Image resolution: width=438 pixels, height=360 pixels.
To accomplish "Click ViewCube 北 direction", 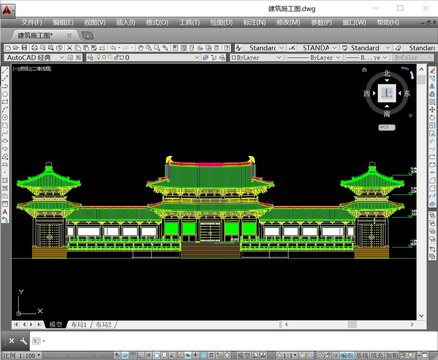I will (x=387, y=73).
